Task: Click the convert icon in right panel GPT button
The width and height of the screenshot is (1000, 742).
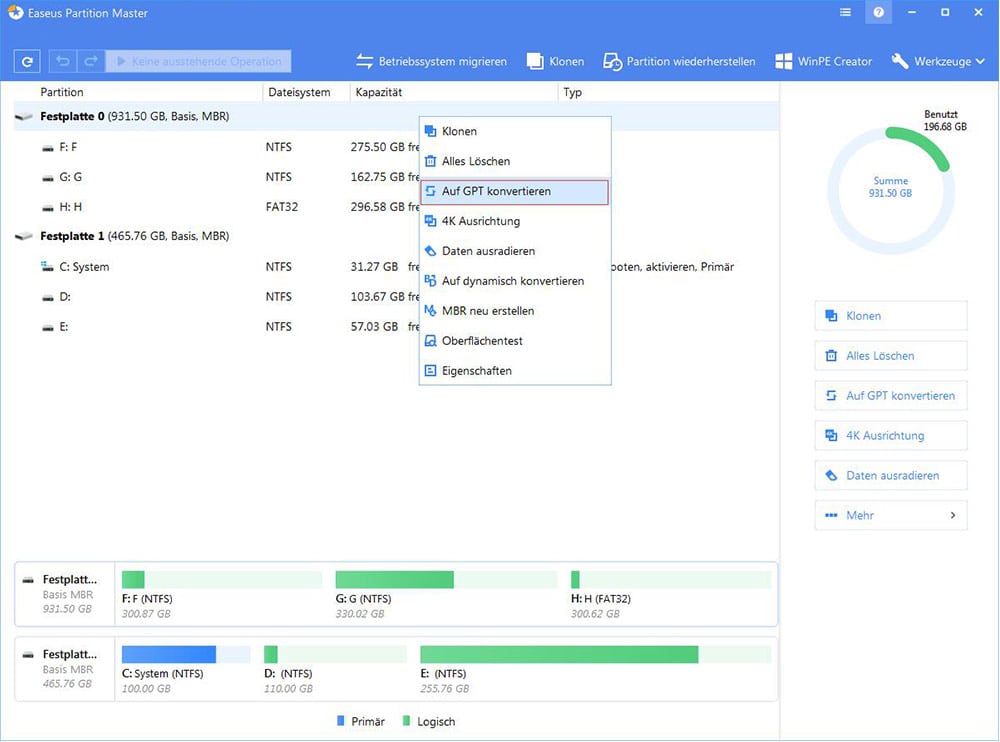Action: (831, 396)
